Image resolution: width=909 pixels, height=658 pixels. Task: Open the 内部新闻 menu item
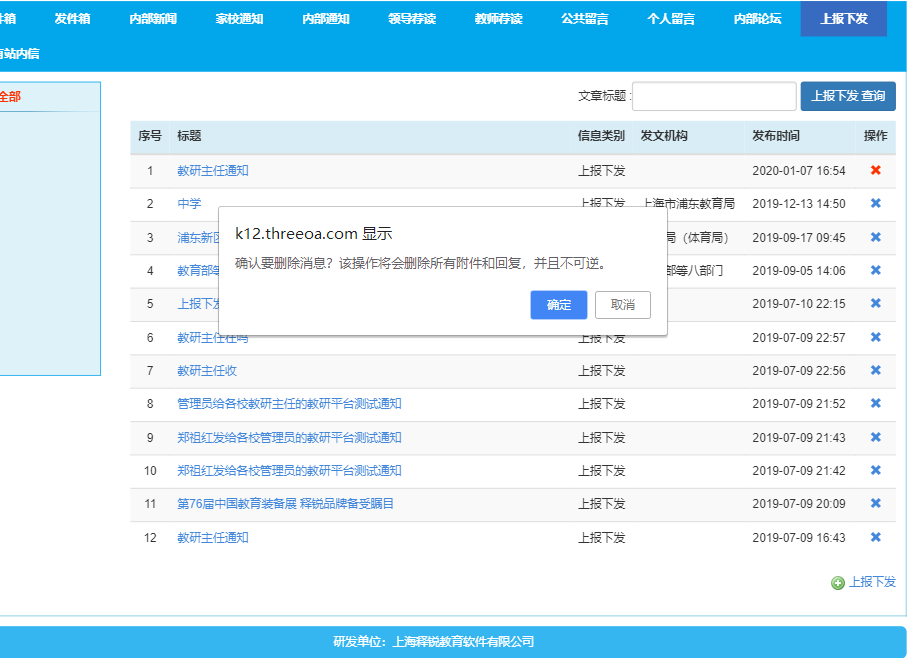coord(155,17)
